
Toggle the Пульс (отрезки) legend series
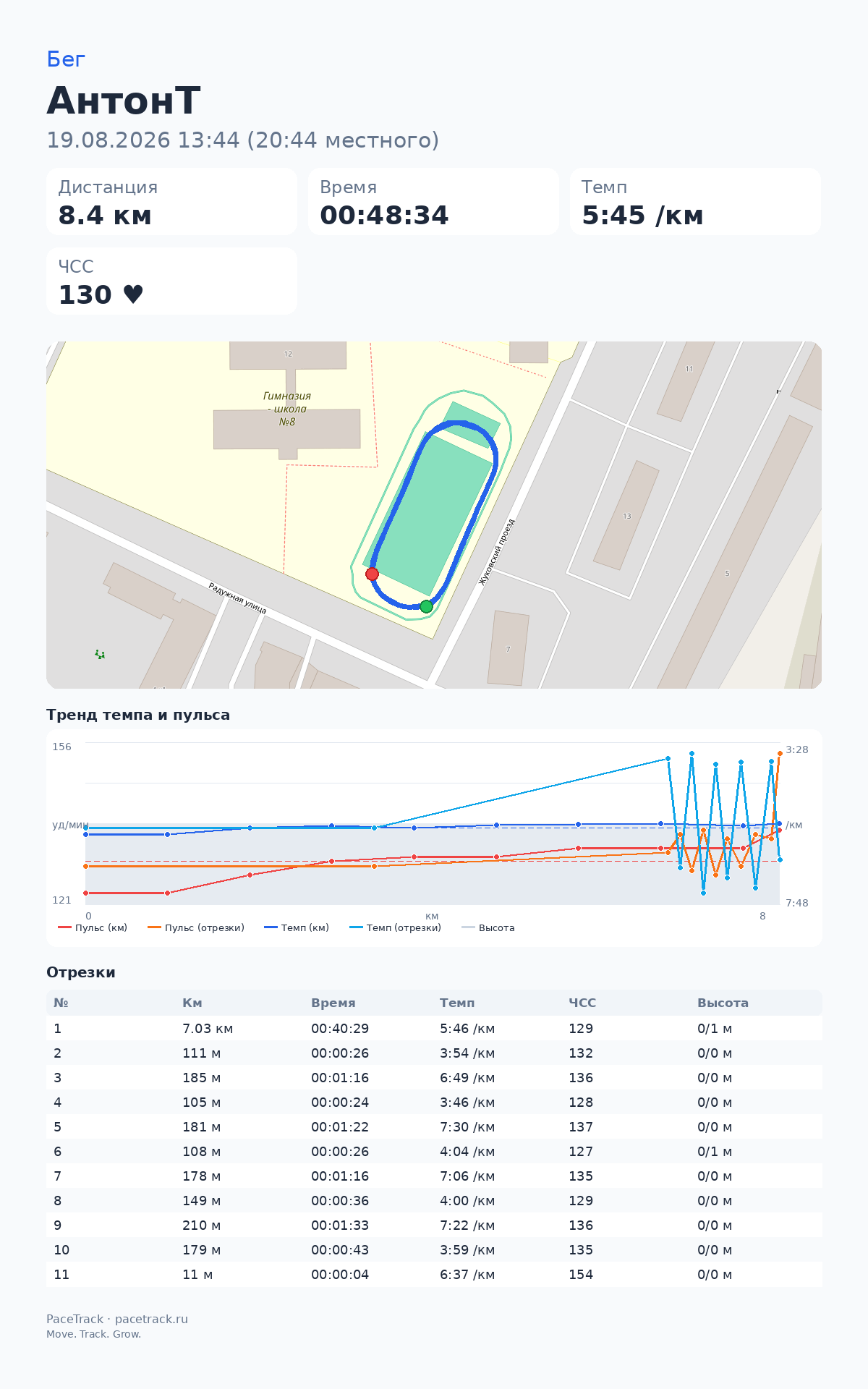pos(196,927)
